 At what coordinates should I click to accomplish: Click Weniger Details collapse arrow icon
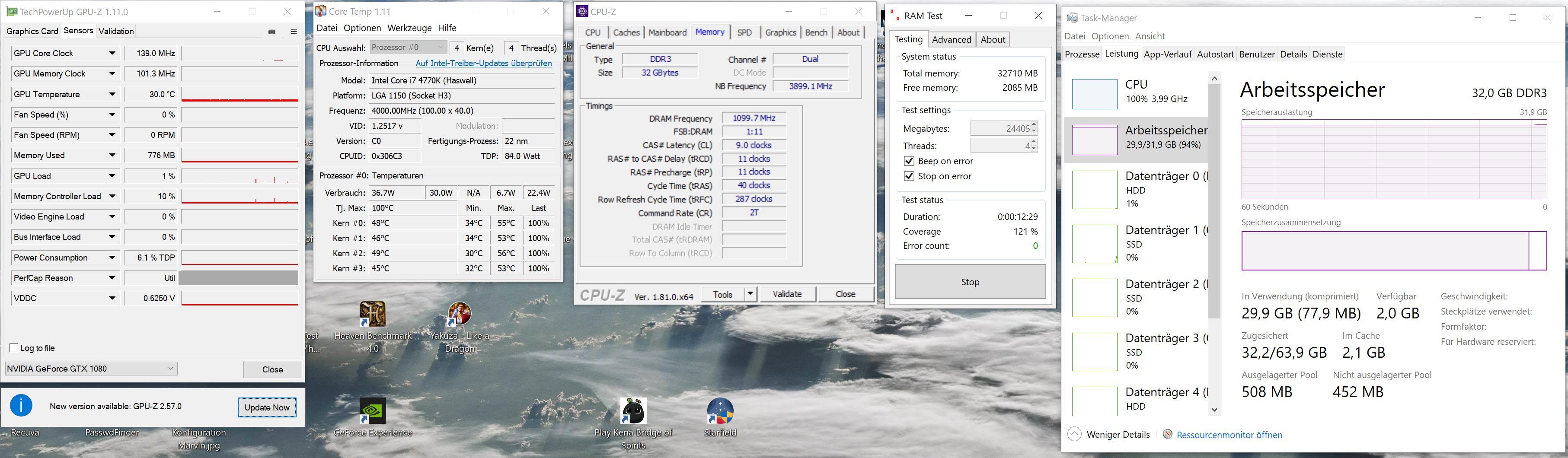(x=1075, y=434)
